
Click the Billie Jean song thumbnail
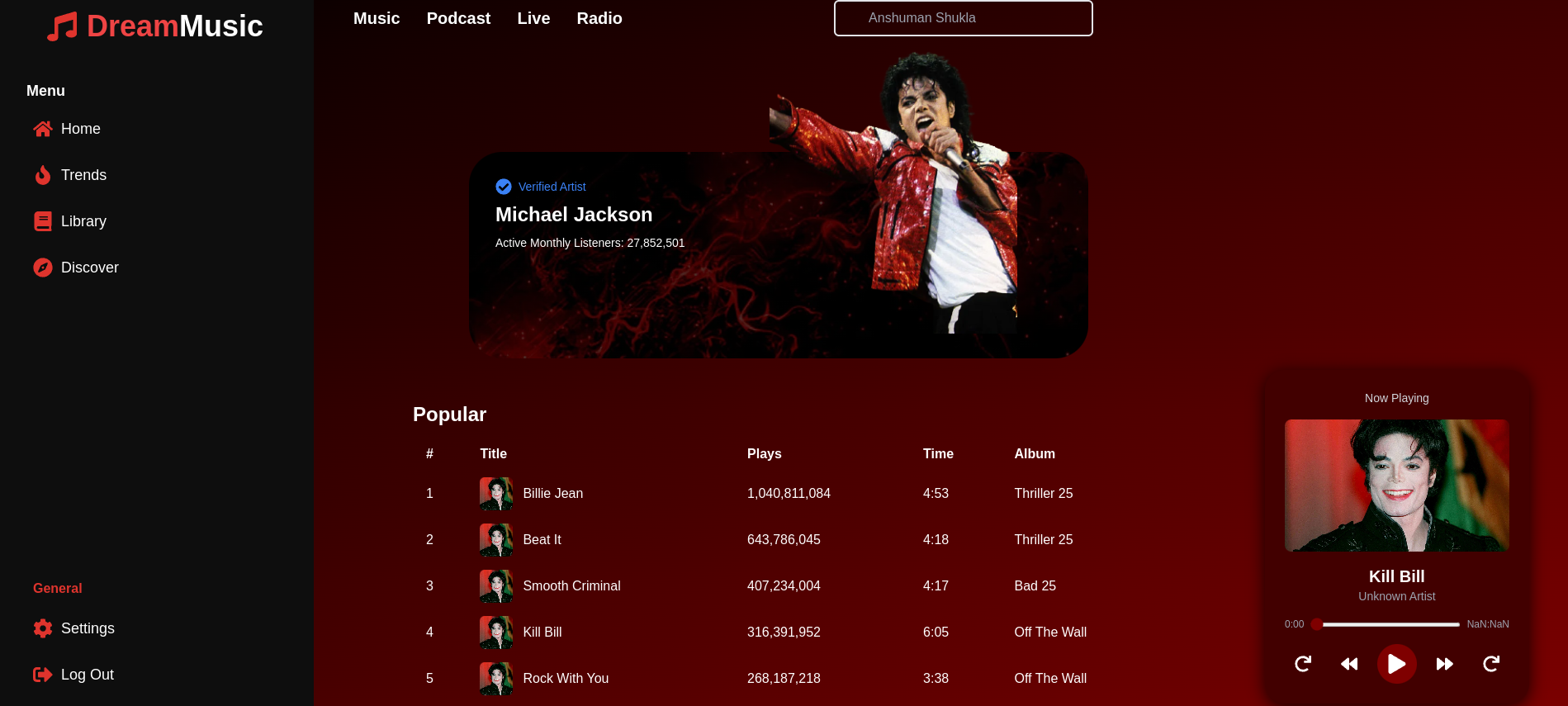(x=496, y=494)
